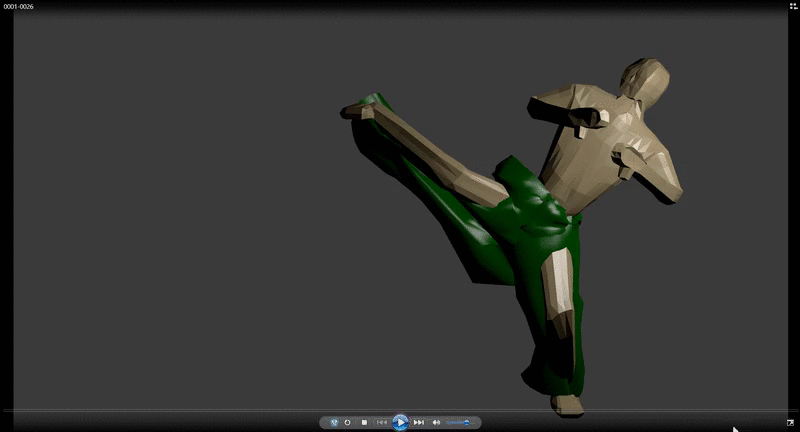Click the volume slider handle
This screenshot has width=800, height=432.
[x=466, y=423]
